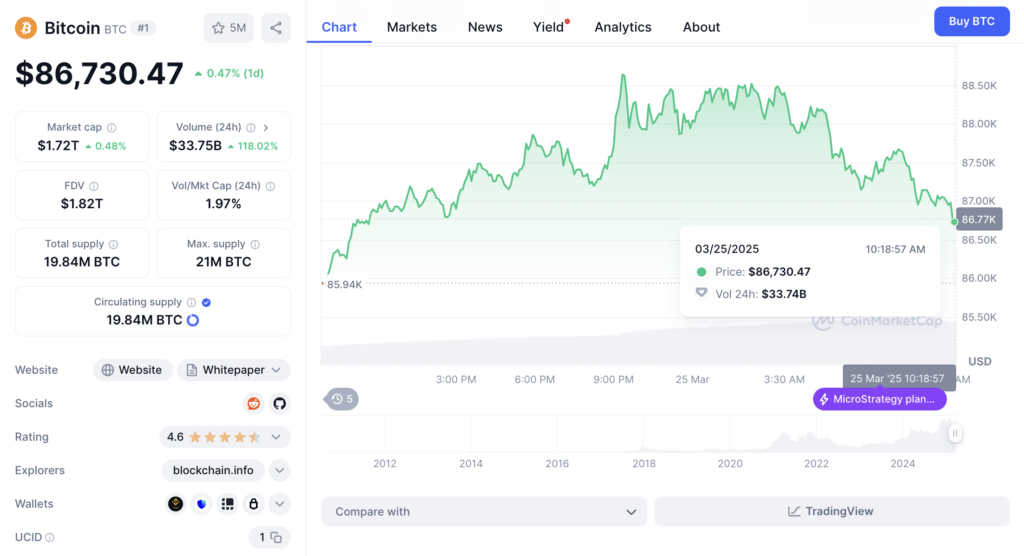Click the 1.97% Vol/Mkt Cap value
Screen dimensions: 1024x556
[x=223, y=204]
